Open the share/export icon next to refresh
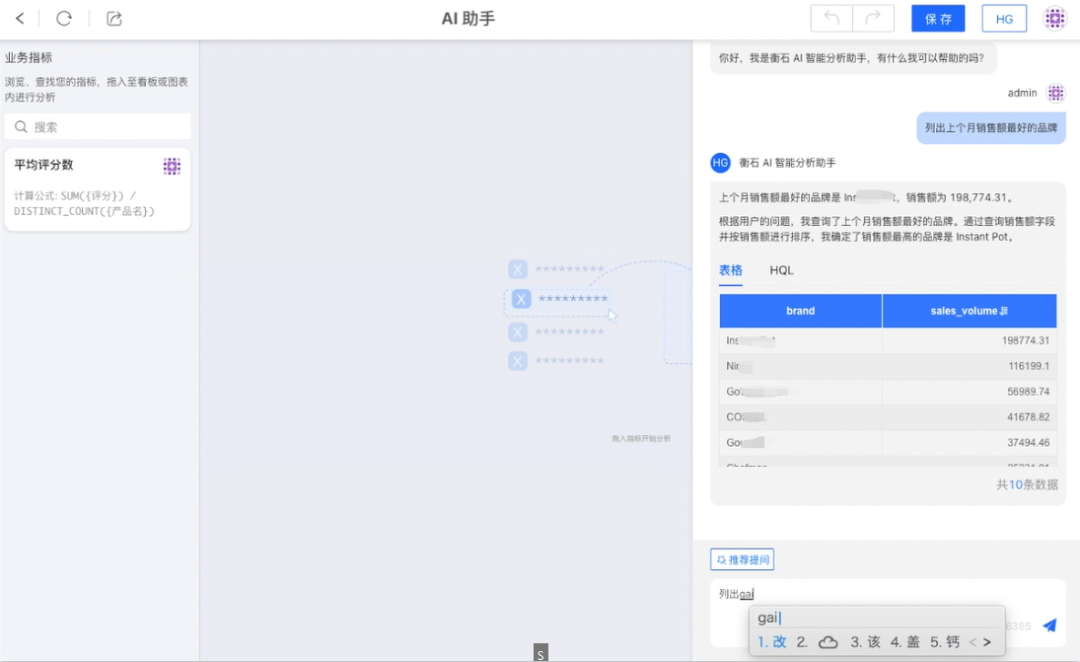The image size is (1080, 662). pyautogui.click(x=113, y=18)
